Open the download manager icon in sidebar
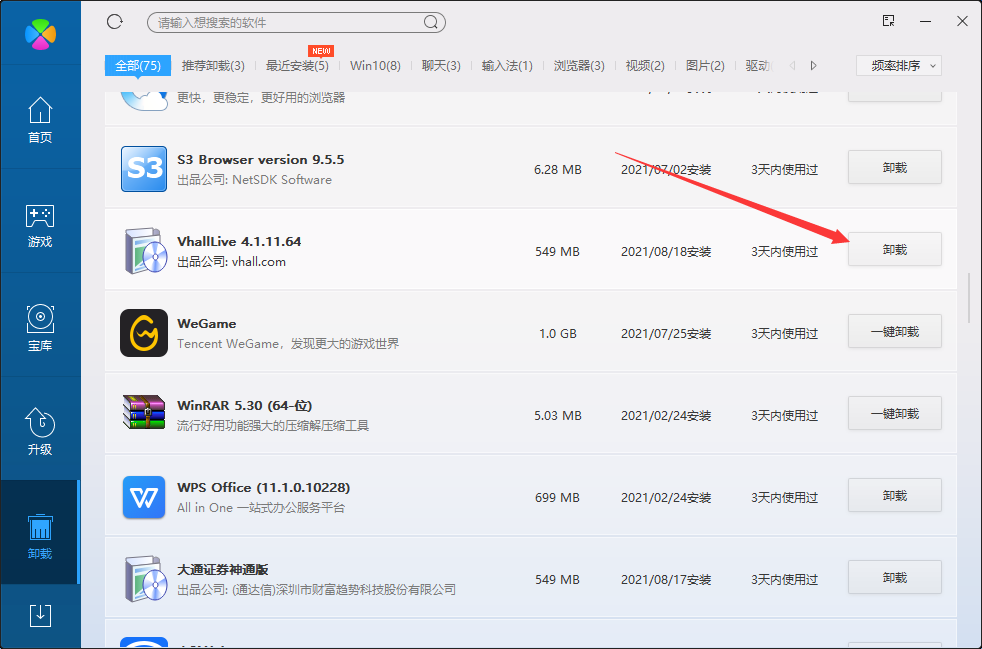982x649 pixels. pyautogui.click(x=40, y=616)
